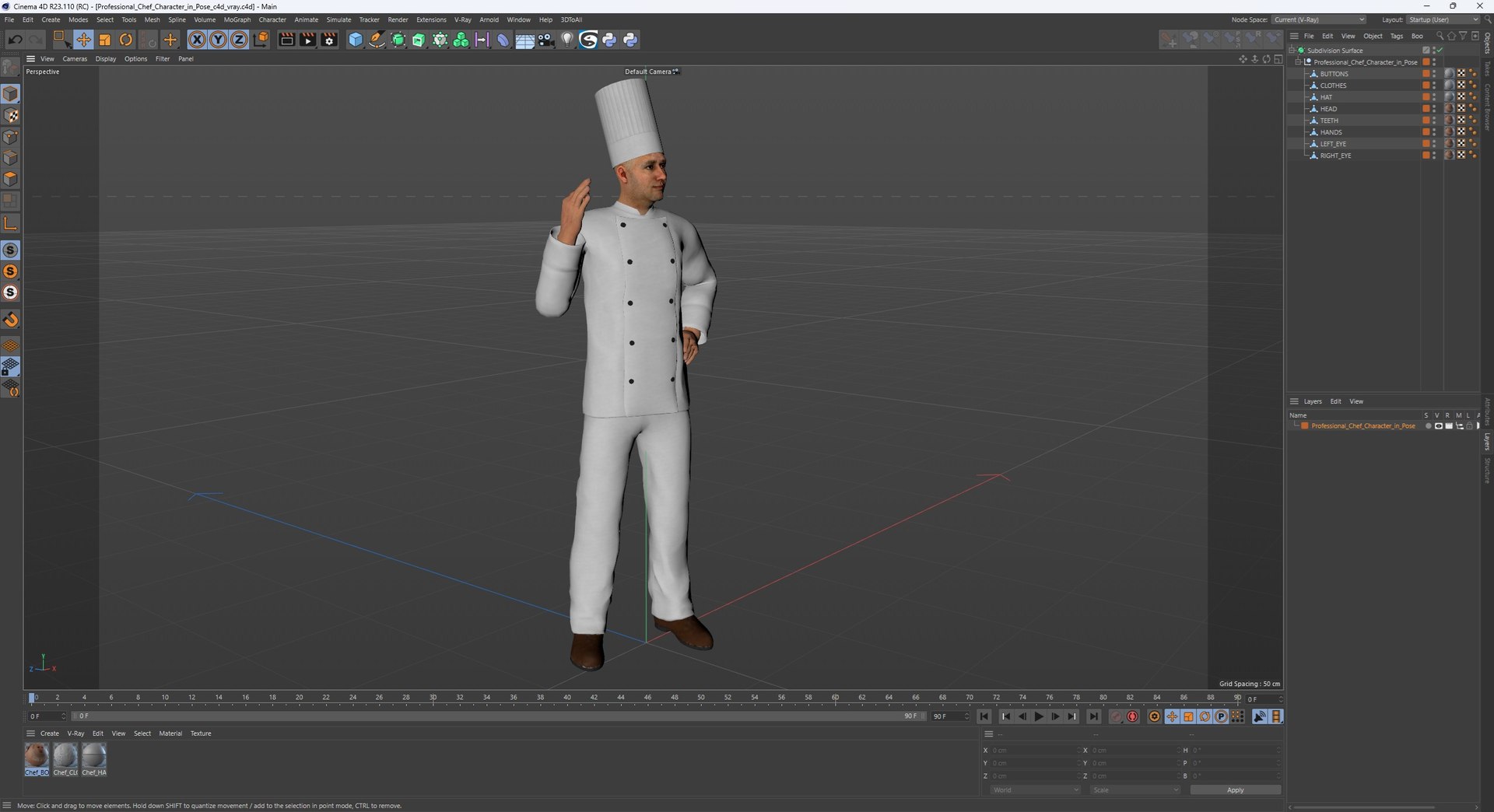Toggle visibility dots for HAT object
The image size is (1494, 812).
pyautogui.click(x=1434, y=97)
